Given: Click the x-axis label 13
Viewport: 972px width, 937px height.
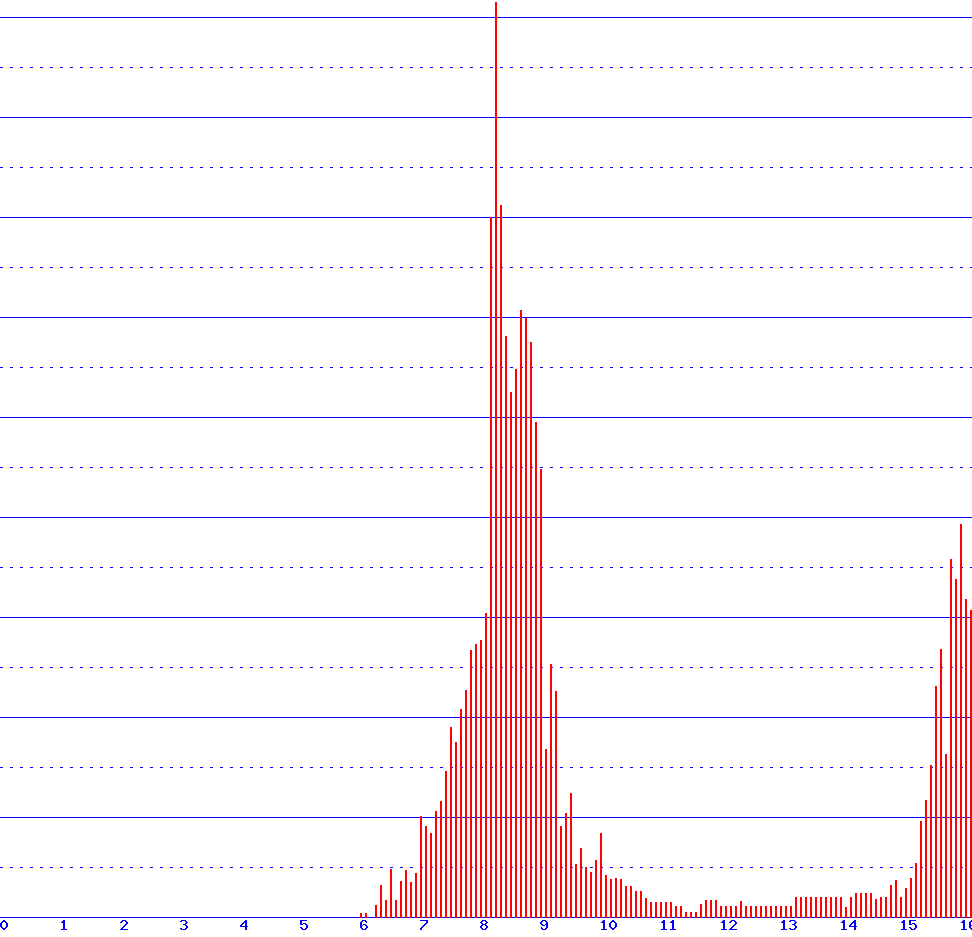Looking at the screenshot, I should pyautogui.click(x=789, y=925).
